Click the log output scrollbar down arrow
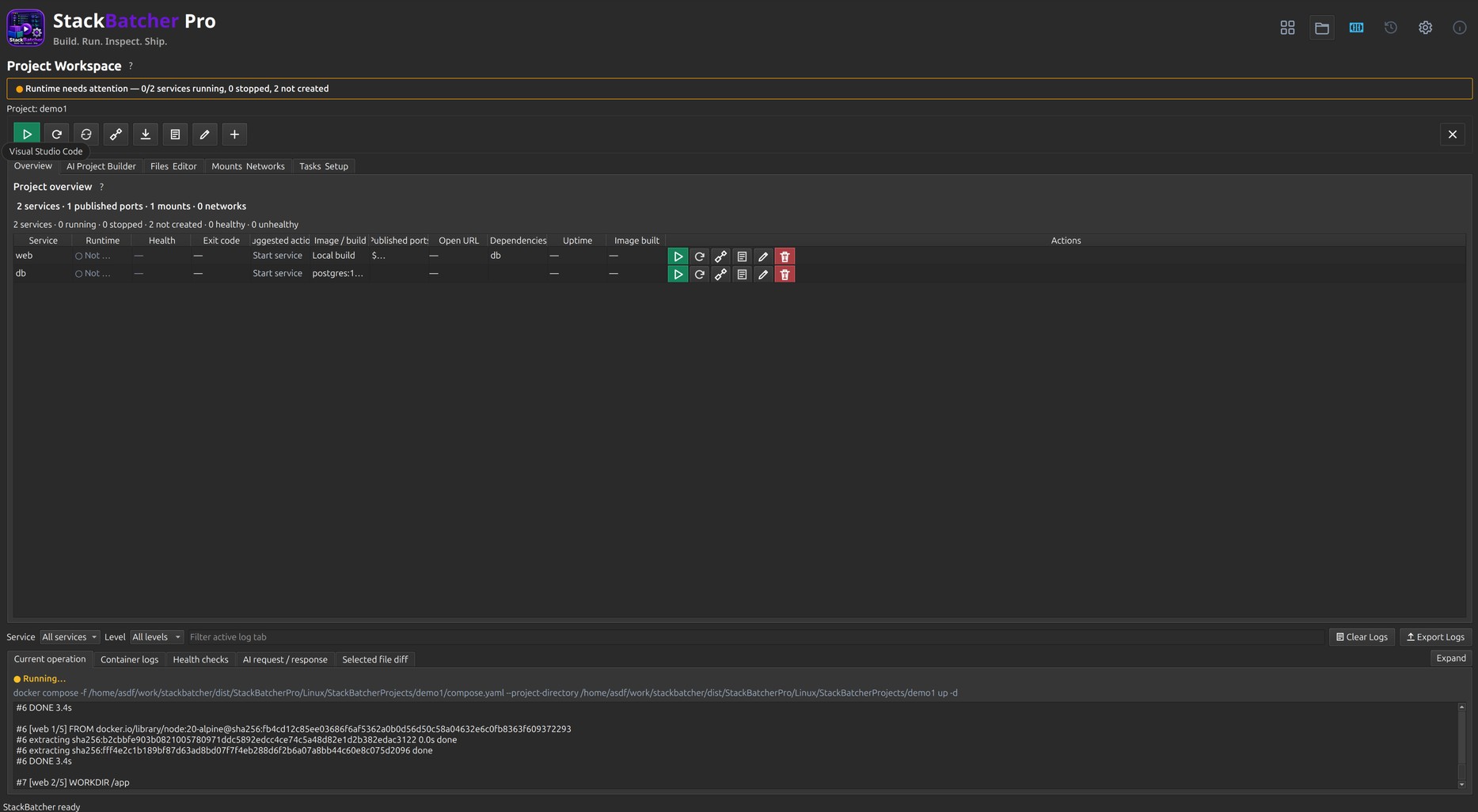The width and height of the screenshot is (1478, 812). (x=1461, y=784)
